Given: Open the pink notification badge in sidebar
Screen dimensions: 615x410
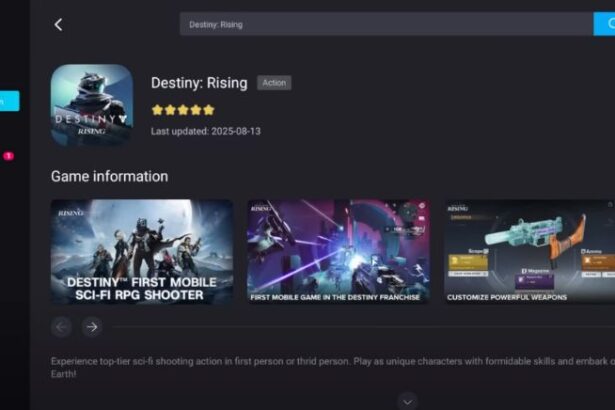Looking at the screenshot, I should tap(9, 156).
